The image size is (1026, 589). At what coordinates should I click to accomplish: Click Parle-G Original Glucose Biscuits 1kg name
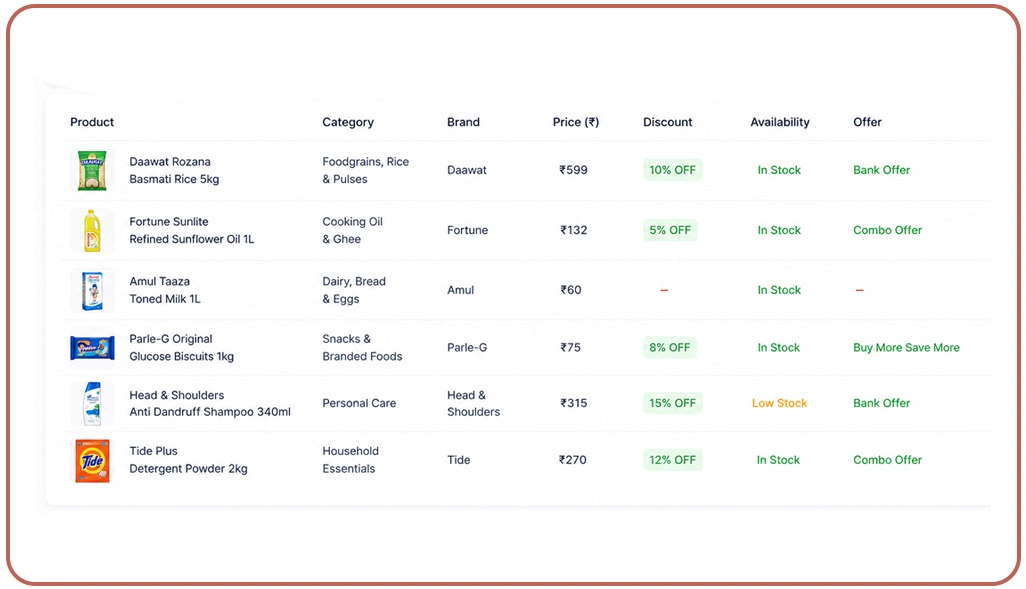tap(181, 348)
